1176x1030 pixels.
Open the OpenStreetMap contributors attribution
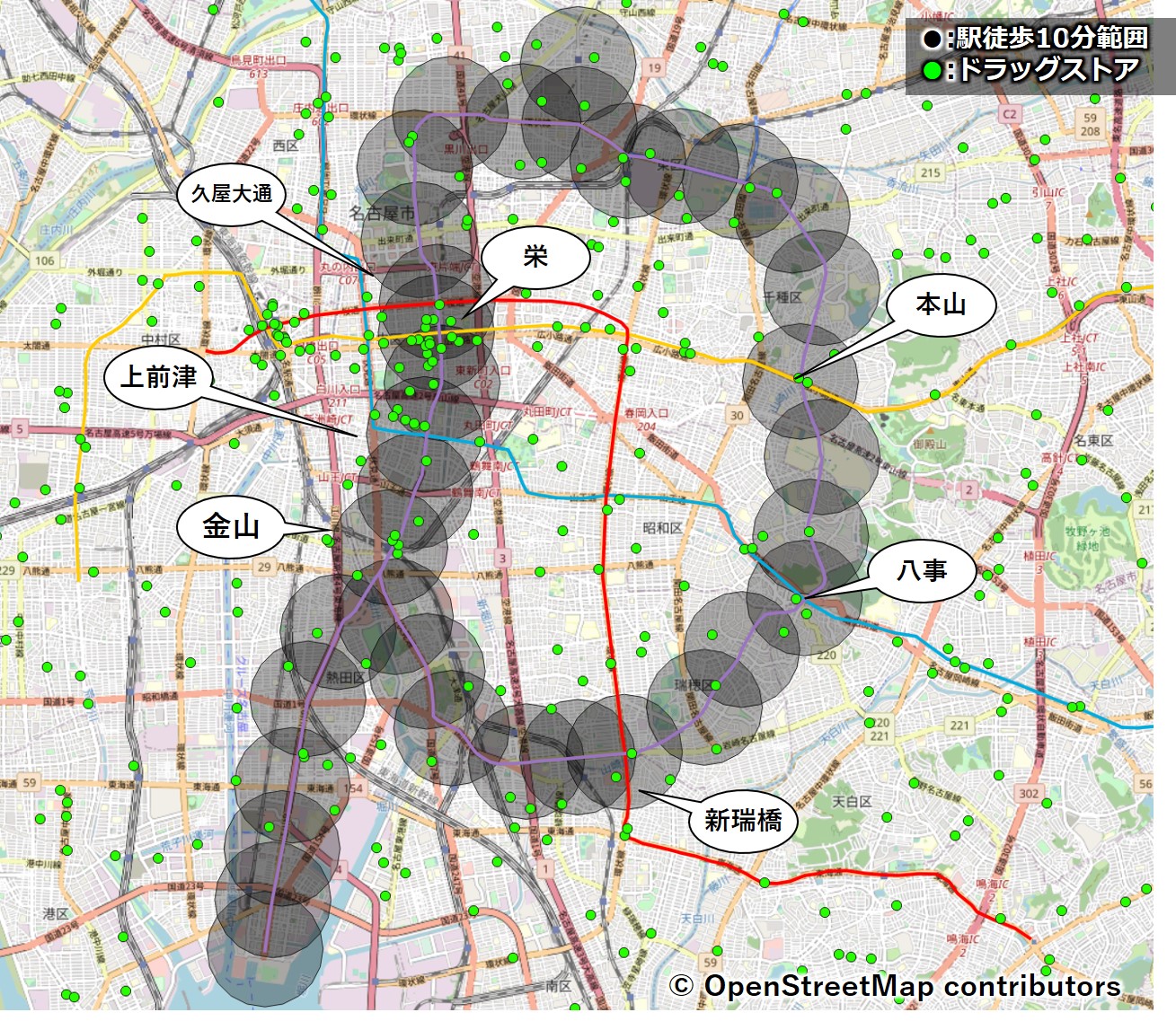(x=895, y=986)
